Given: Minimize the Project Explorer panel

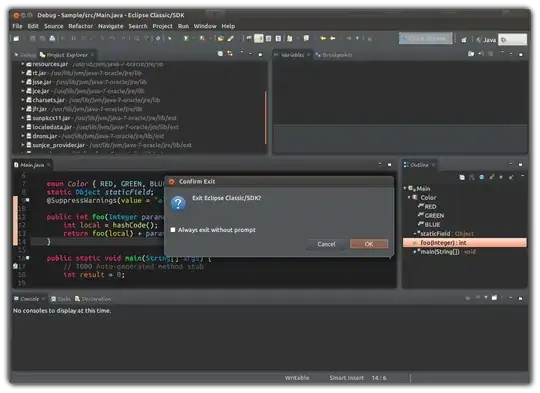Looking at the screenshot, I should pyautogui.click(x=250, y=54).
